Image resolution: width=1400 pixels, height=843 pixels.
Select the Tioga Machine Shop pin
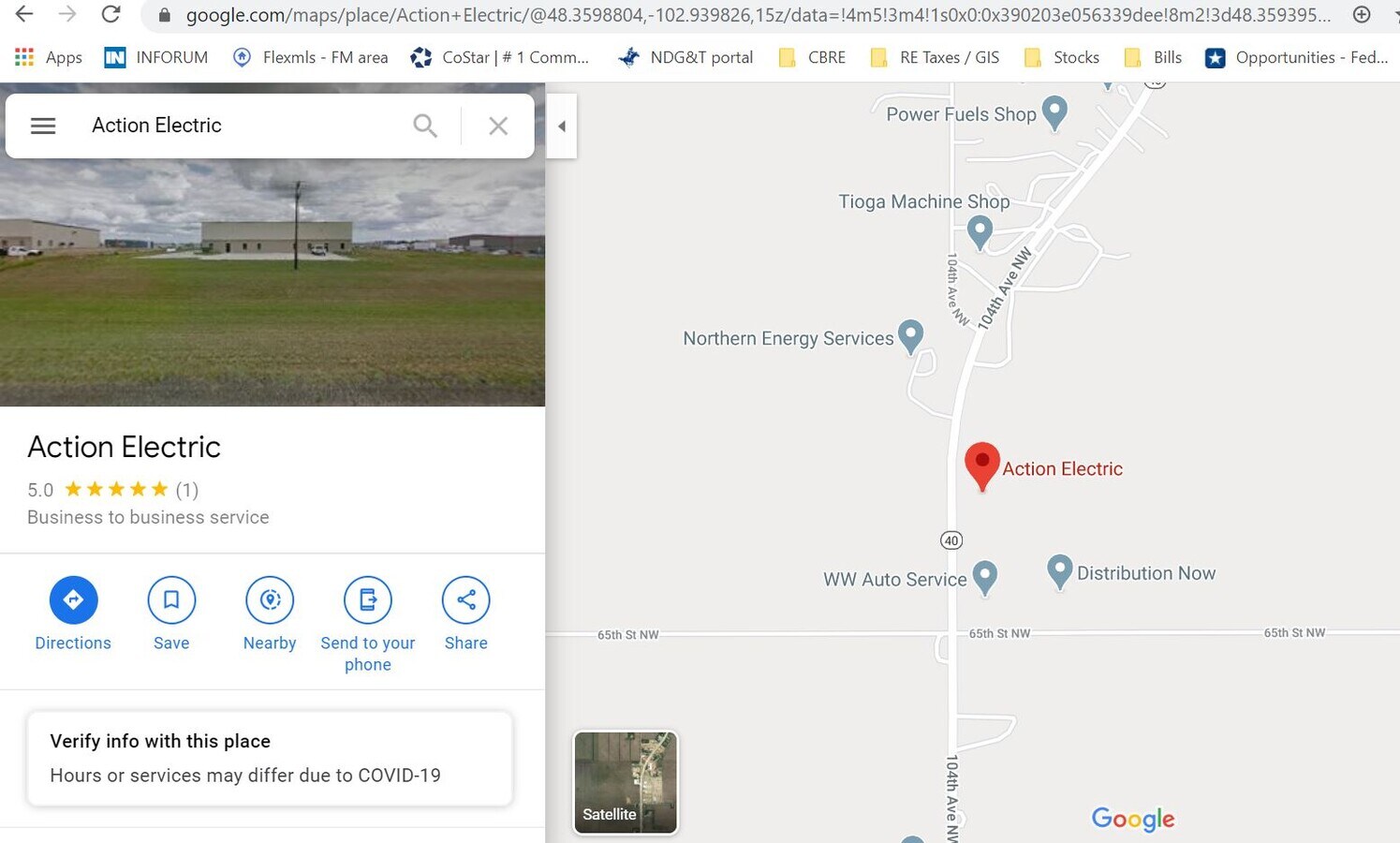pos(980,231)
